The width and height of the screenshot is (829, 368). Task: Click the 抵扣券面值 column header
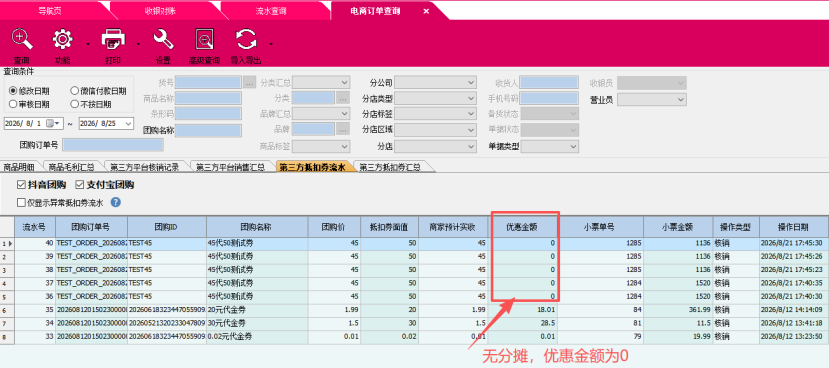click(x=389, y=227)
